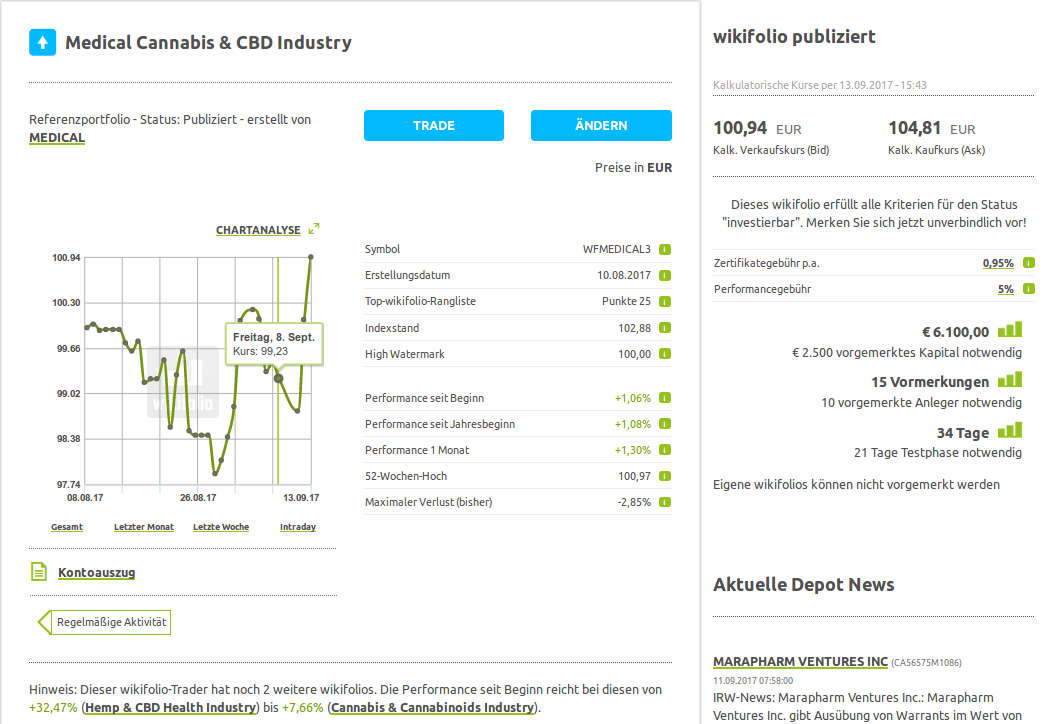This screenshot has height=724, width=1064.
Task: Show Letzte Woche chart range
Action: pyautogui.click(x=221, y=527)
